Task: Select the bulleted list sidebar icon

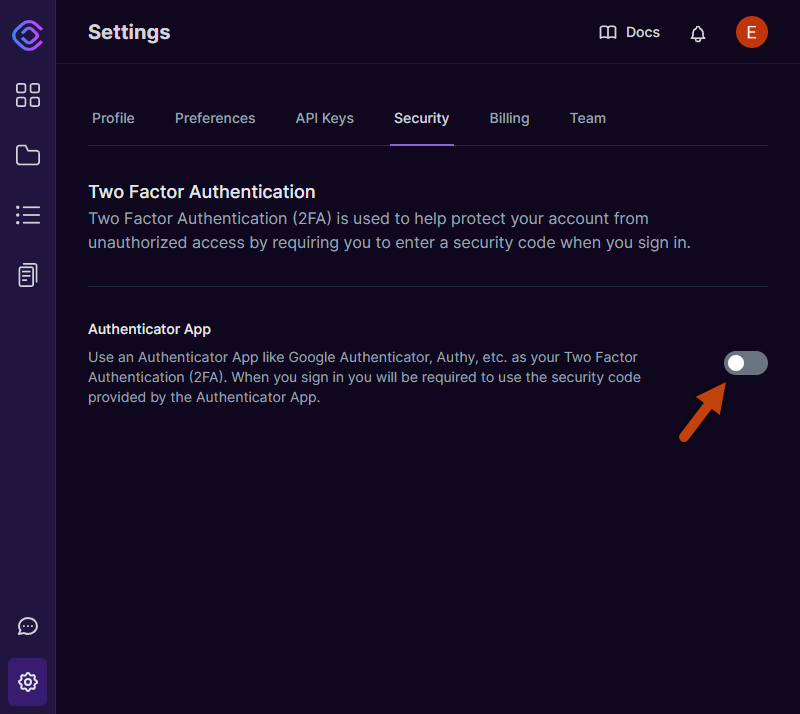Action: tap(28, 215)
